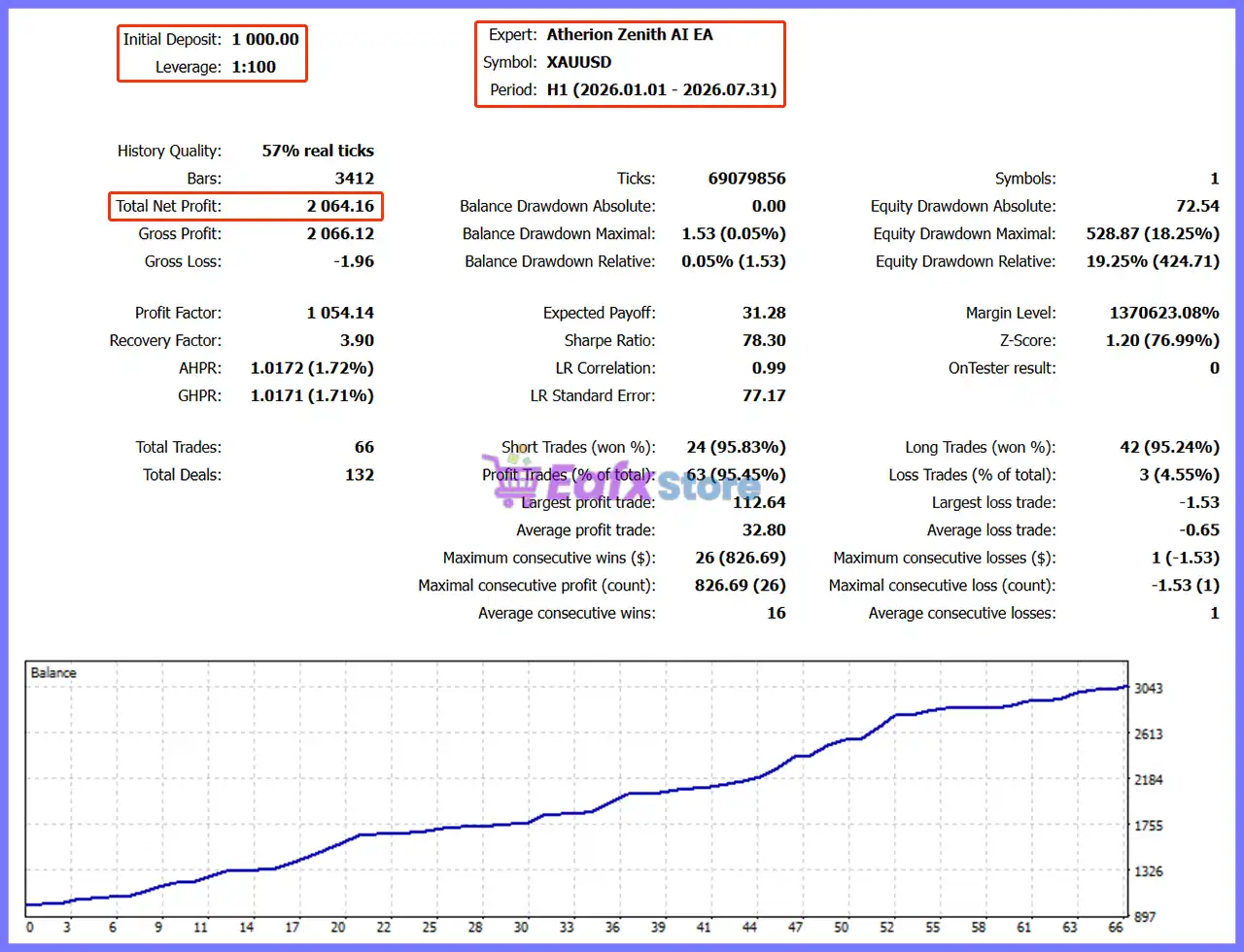Click the Margin Level value 1370623.08%
Screen dimensions: 1244x952
(1164, 313)
